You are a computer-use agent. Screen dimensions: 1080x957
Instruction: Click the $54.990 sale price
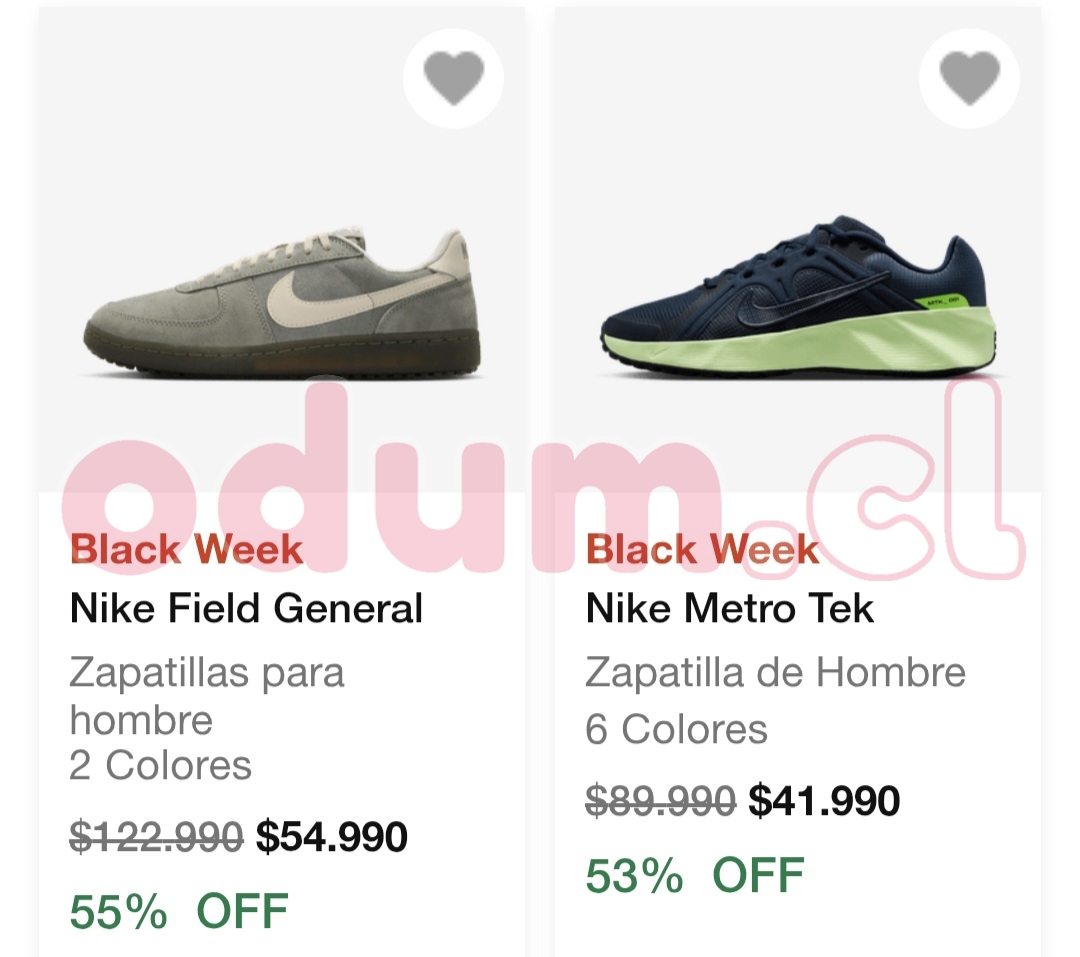[x=332, y=837]
